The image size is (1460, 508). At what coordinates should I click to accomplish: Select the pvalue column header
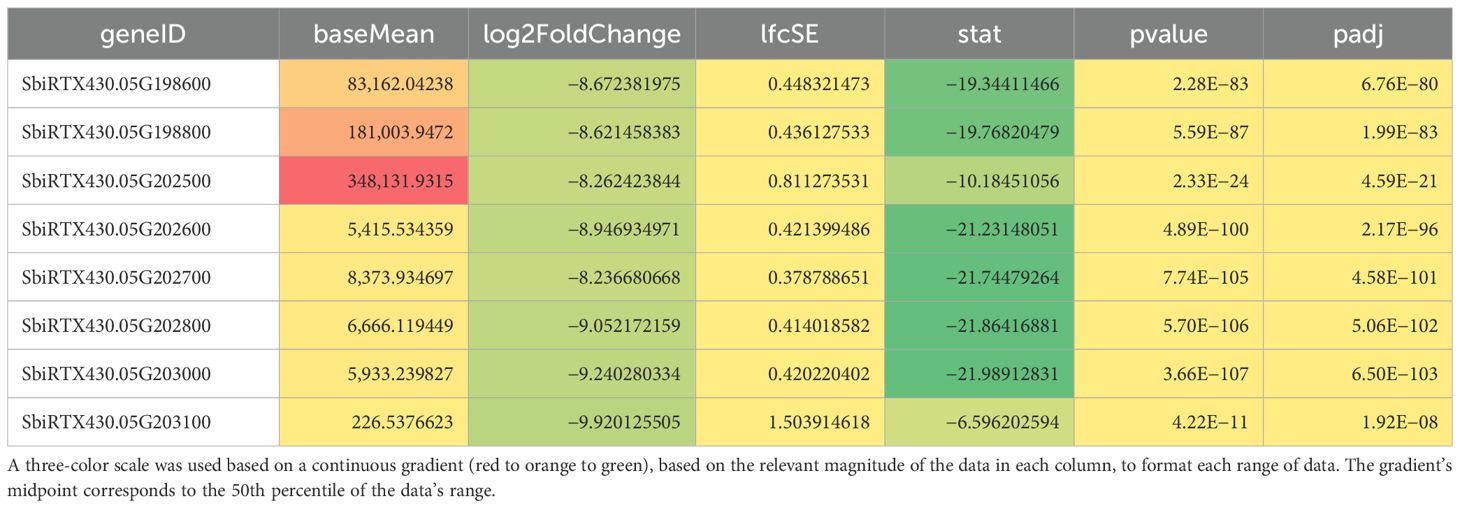point(1168,35)
